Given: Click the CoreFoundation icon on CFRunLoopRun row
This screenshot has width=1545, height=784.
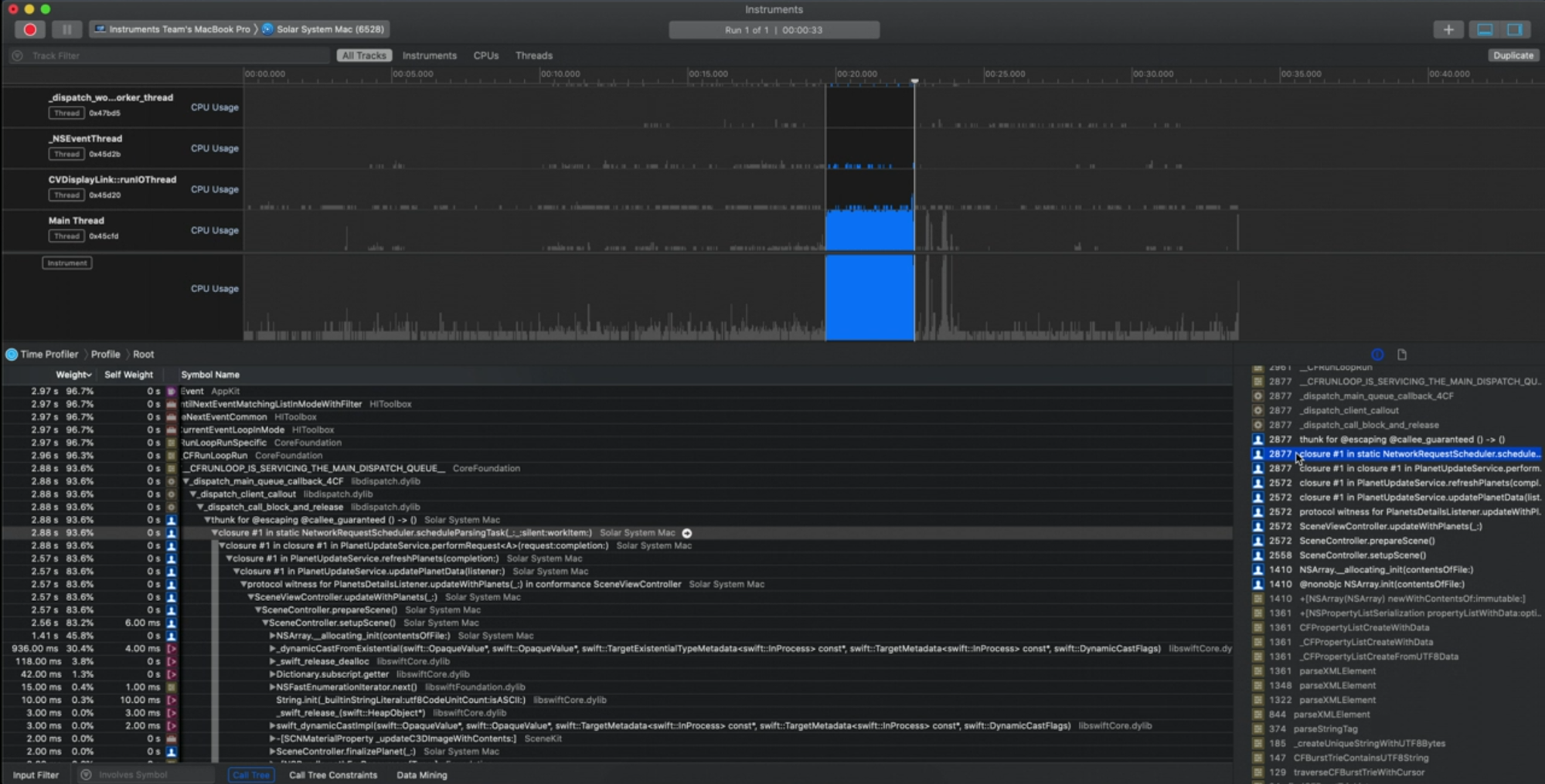Looking at the screenshot, I should point(172,456).
